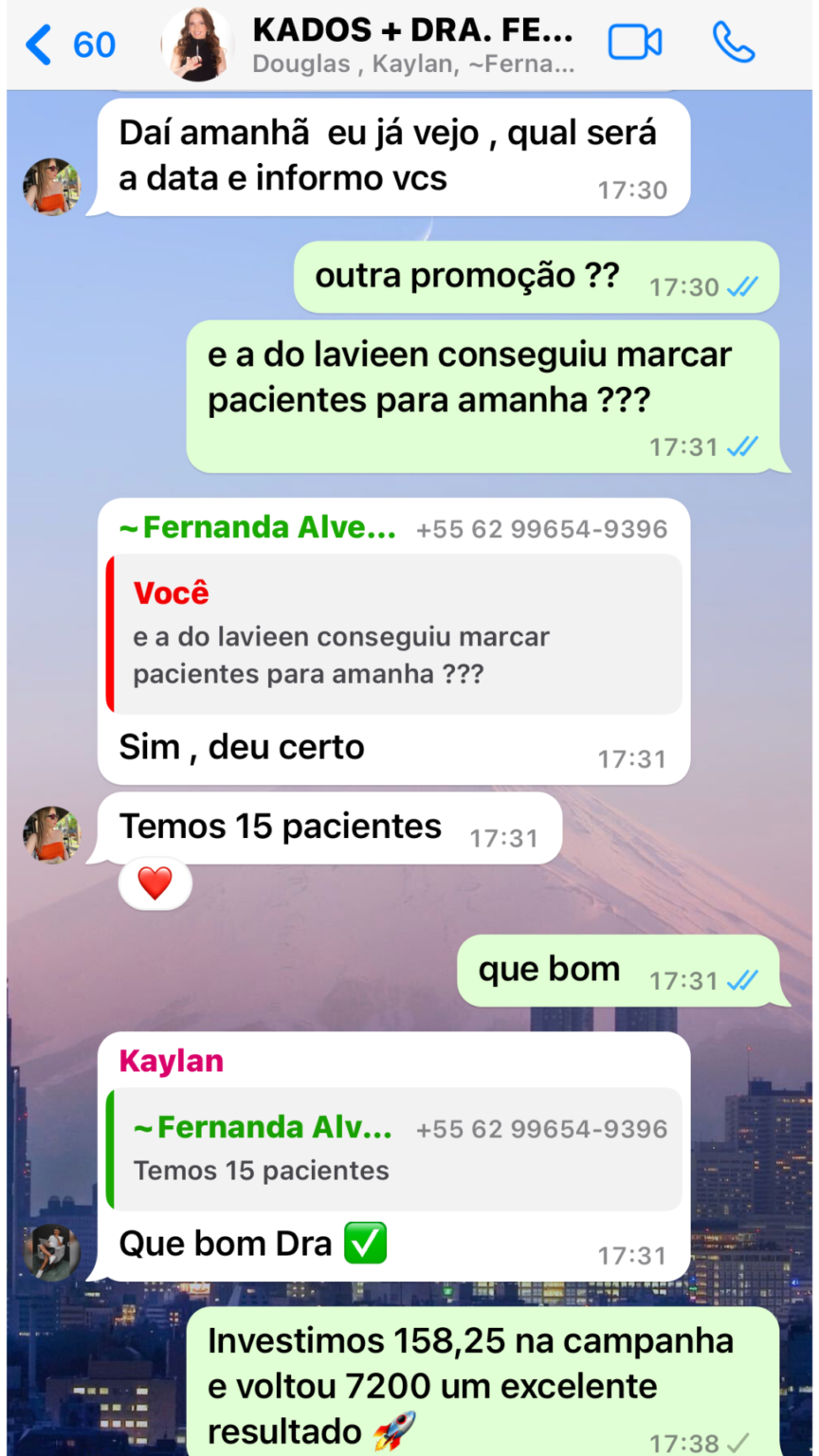Jump to quoted 'Temos 15 pacientes' in Kaylan's reply

coord(393,1149)
